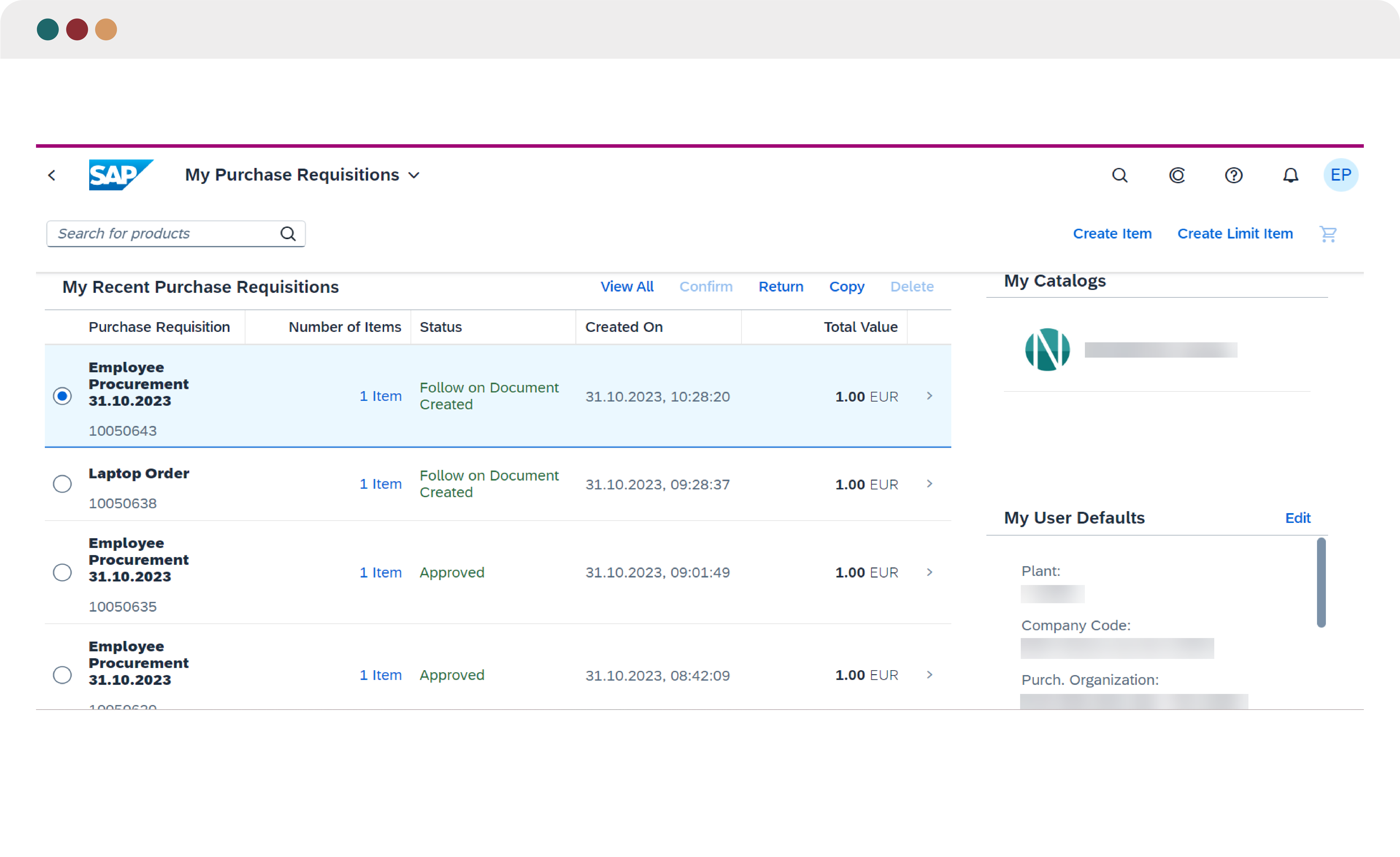
Task: Click the Number of Items column header
Action: pos(345,327)
